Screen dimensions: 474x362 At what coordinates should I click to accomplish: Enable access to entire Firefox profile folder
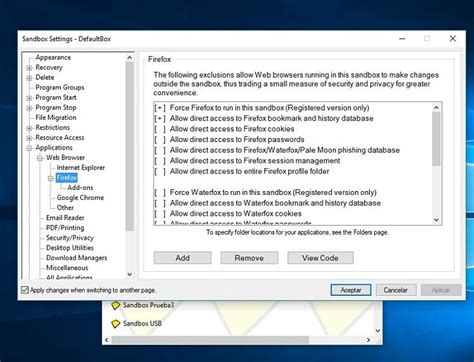click(x=160, y=171)
